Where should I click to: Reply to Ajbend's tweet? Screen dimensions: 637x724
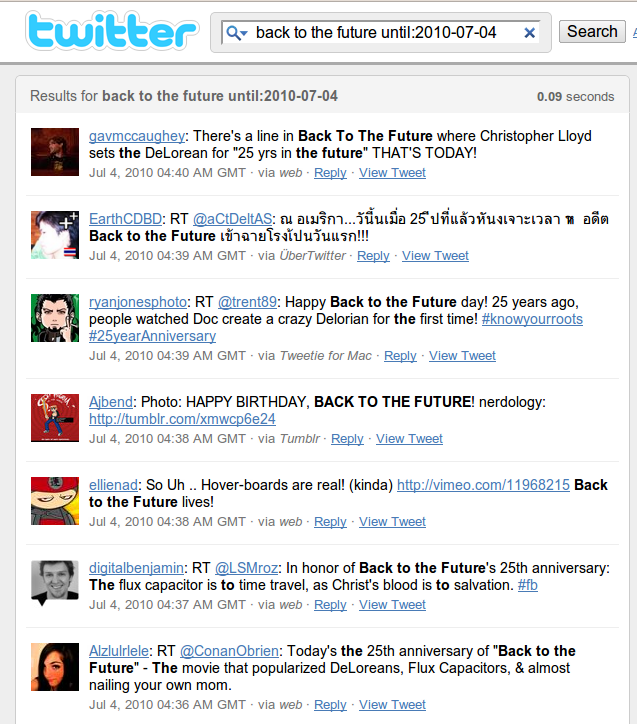[347, 439]
